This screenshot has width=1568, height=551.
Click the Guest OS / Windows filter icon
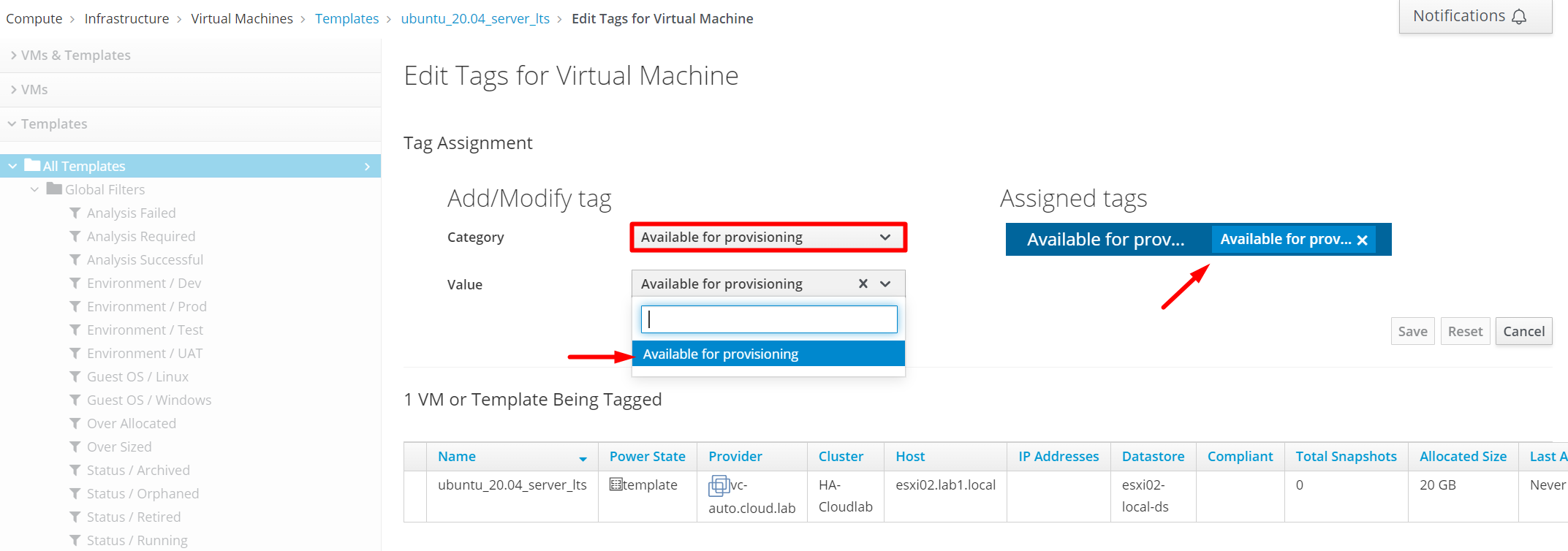click(x=75, y=400)
